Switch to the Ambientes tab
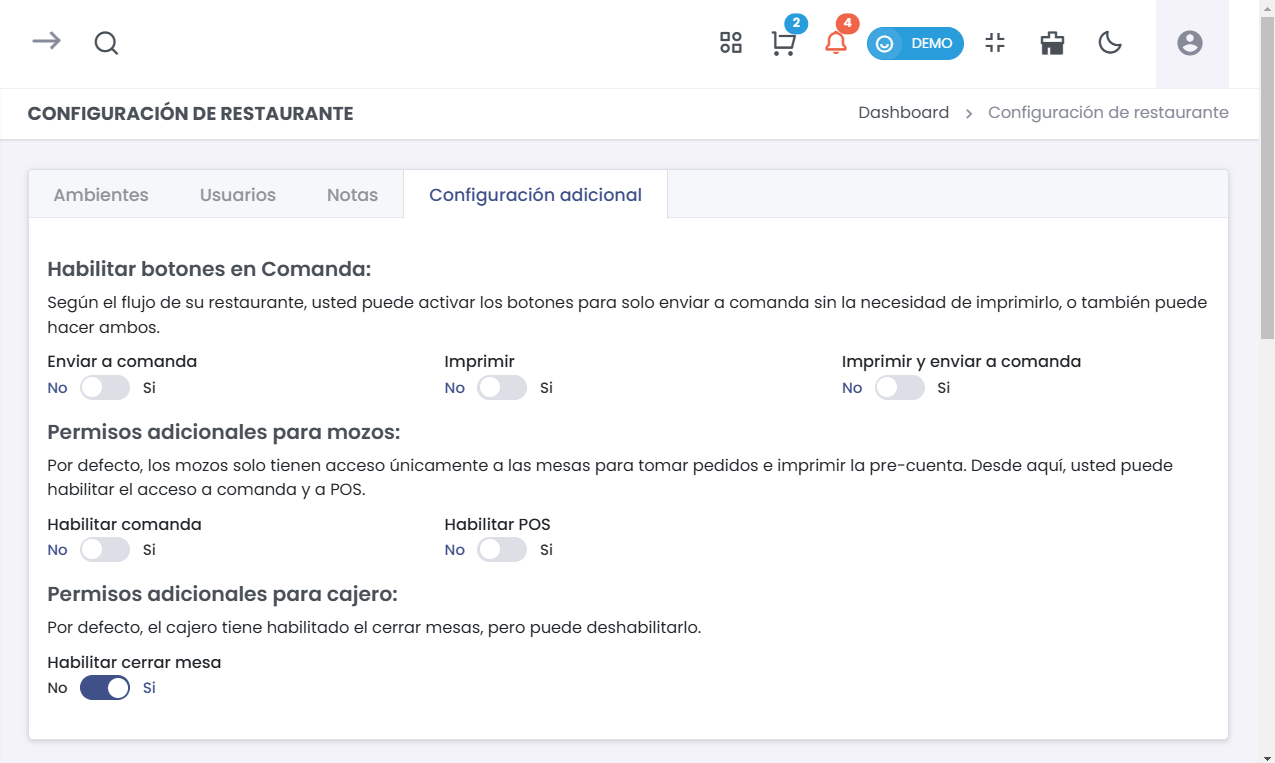This screenshot has width=1275, height=763. (x=100, y=194)
